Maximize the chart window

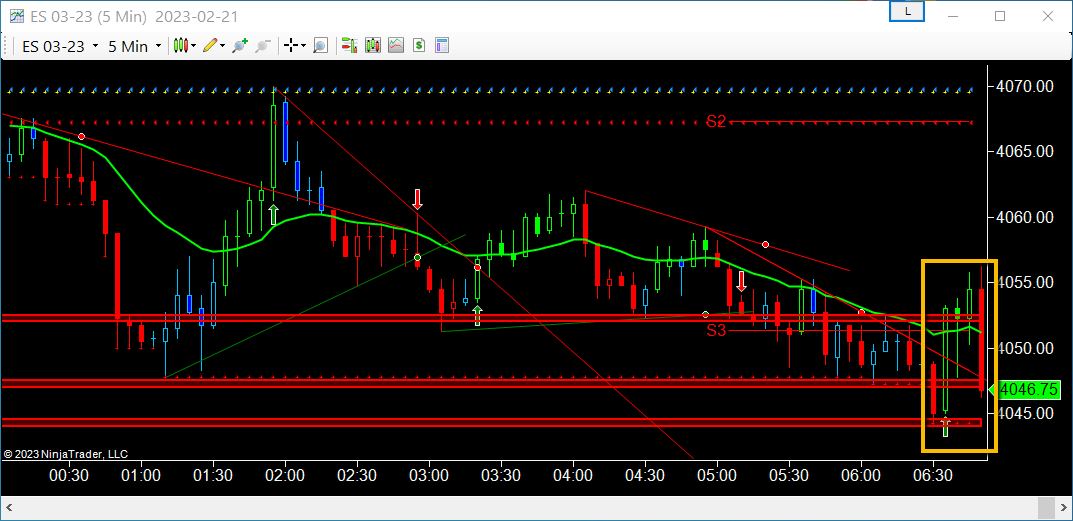pos(1000,16)
